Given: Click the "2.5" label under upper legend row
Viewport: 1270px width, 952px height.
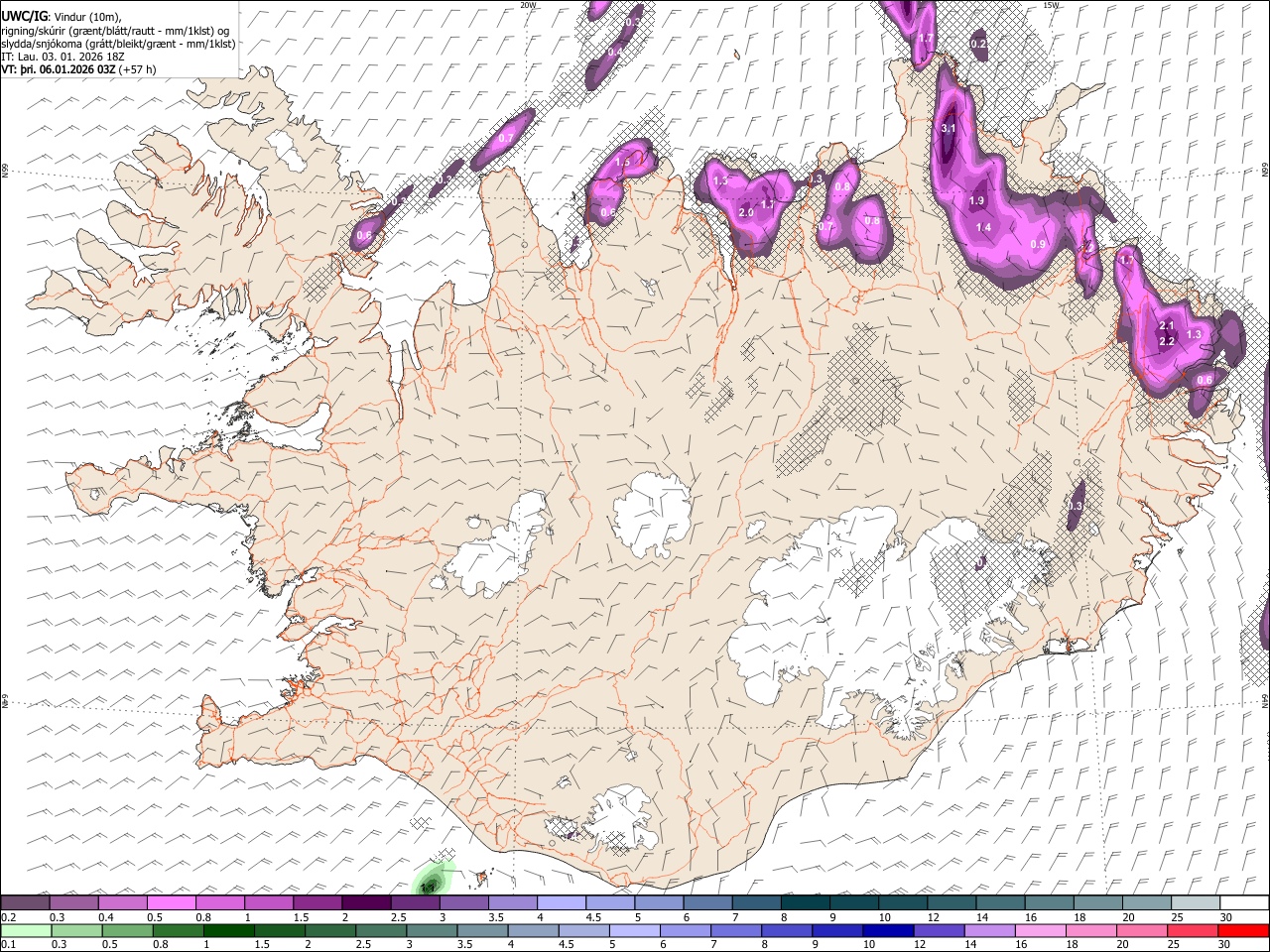Looking at the screenshot, I should pyautogui.click(x=398, y=917).
